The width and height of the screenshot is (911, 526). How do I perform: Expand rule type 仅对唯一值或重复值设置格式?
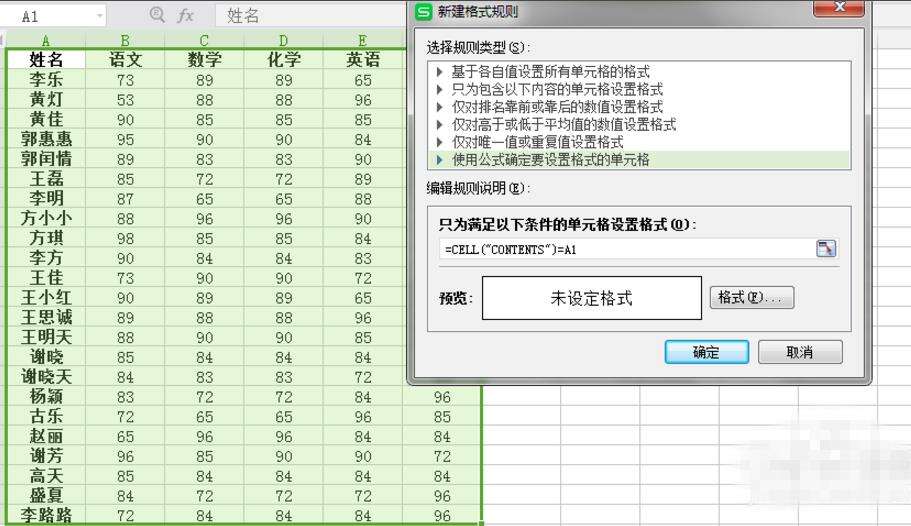(440, 142)
